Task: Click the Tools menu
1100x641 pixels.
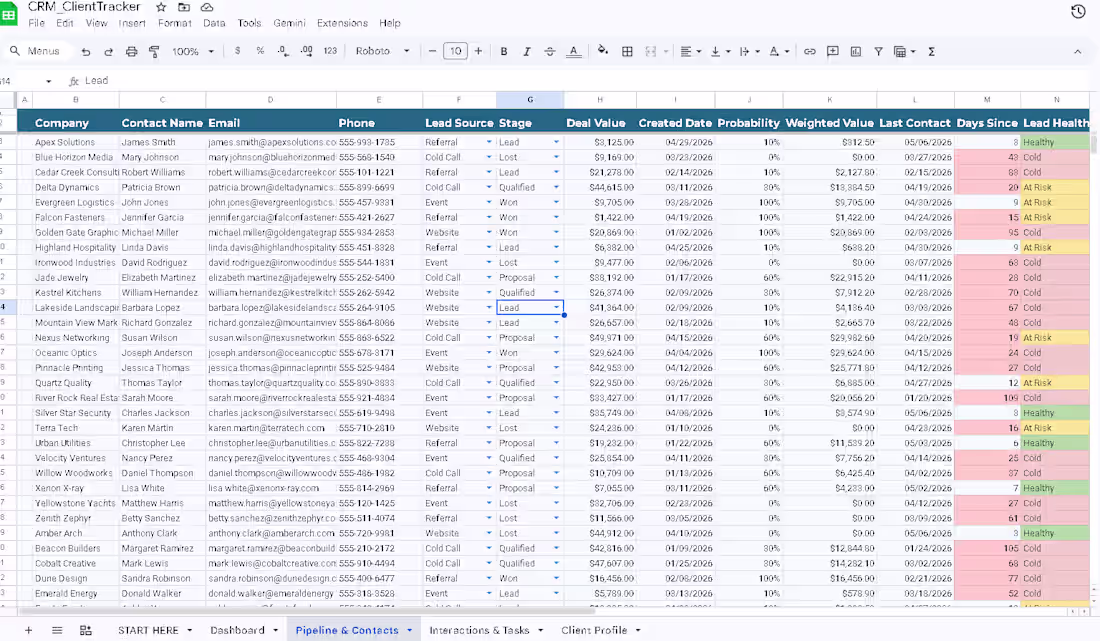Action: [x=249, y=23]
